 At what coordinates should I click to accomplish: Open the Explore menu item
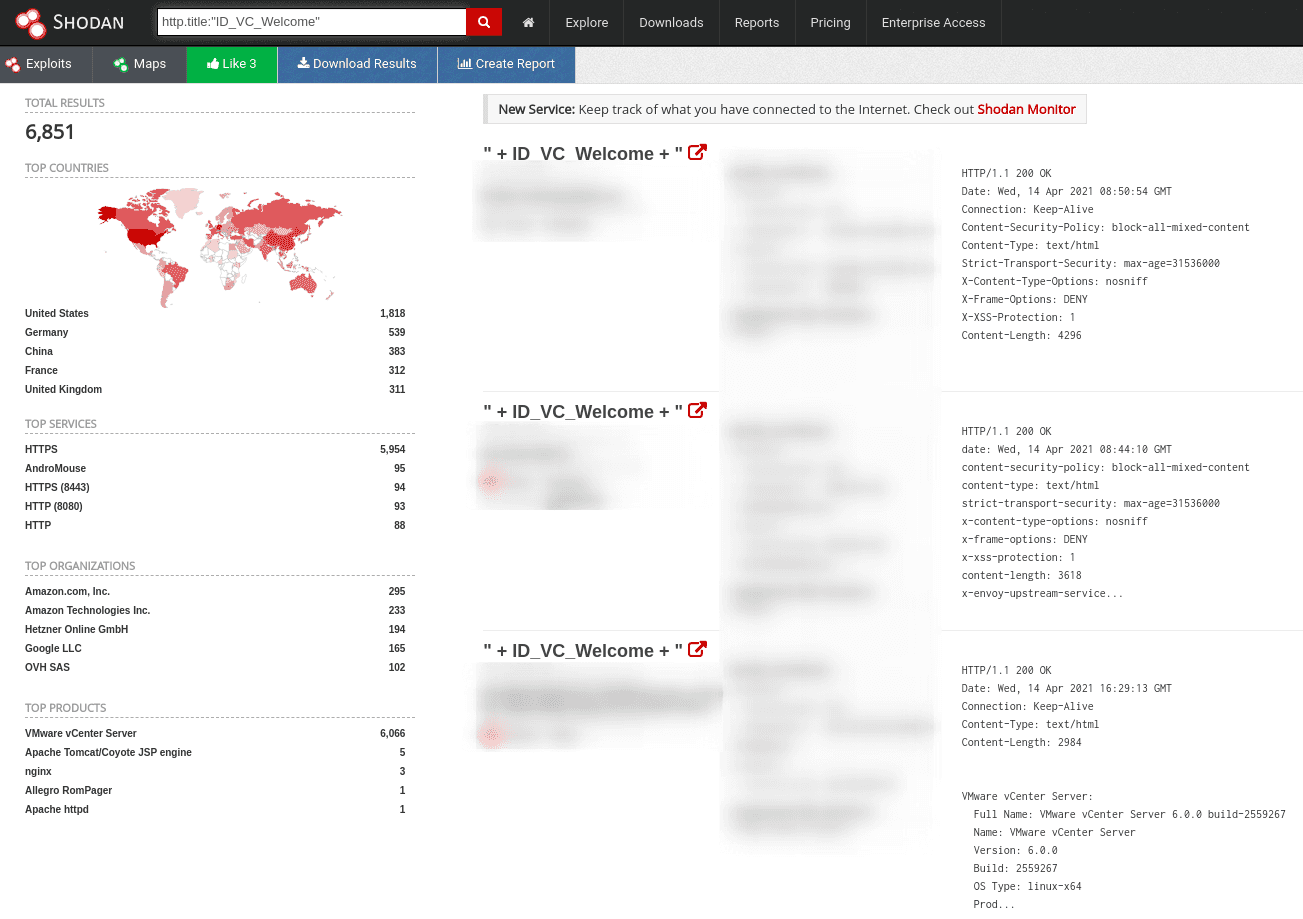pos(586,22)
